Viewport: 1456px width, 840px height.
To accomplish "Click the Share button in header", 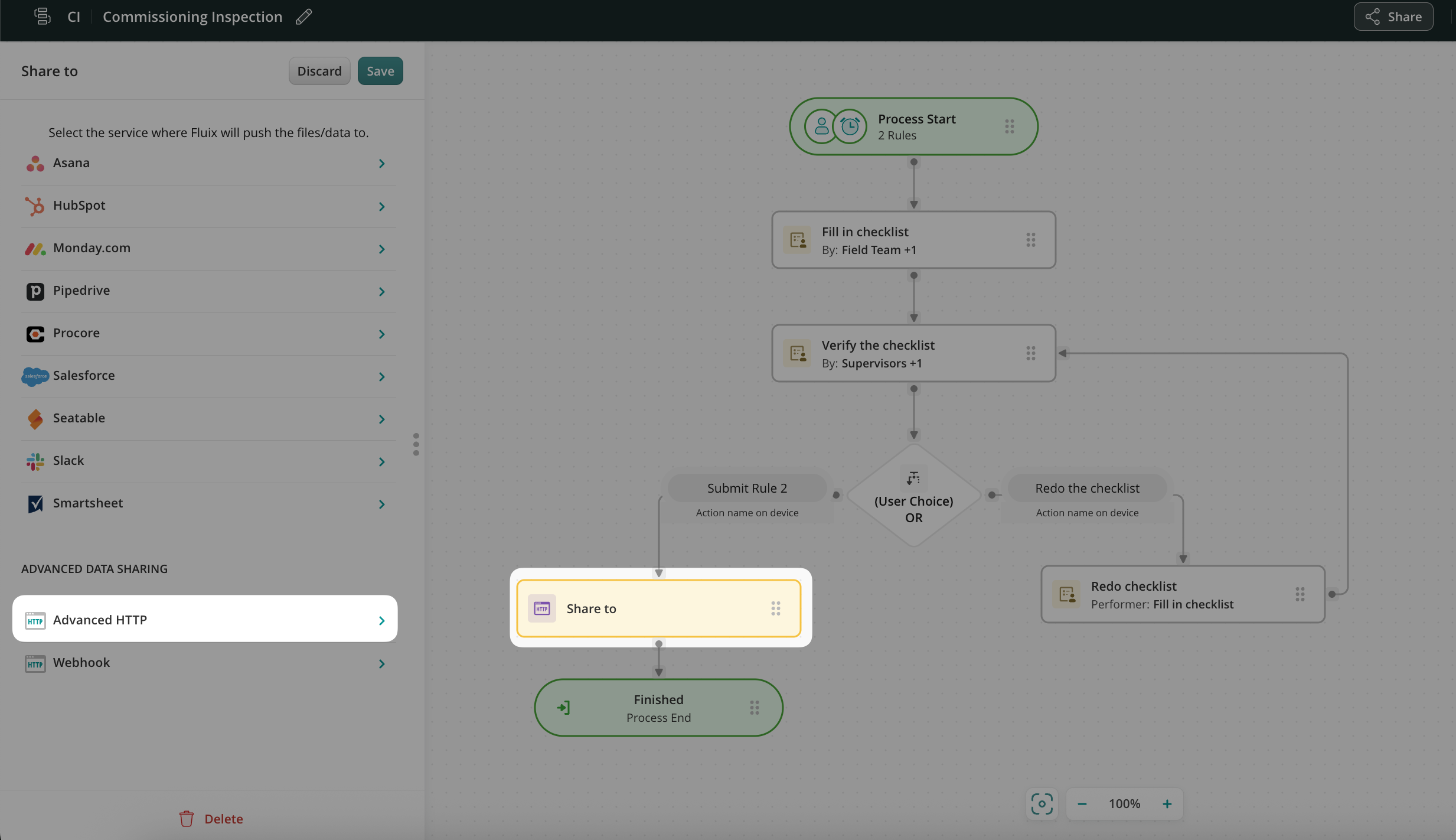I will pos(1393,17).
